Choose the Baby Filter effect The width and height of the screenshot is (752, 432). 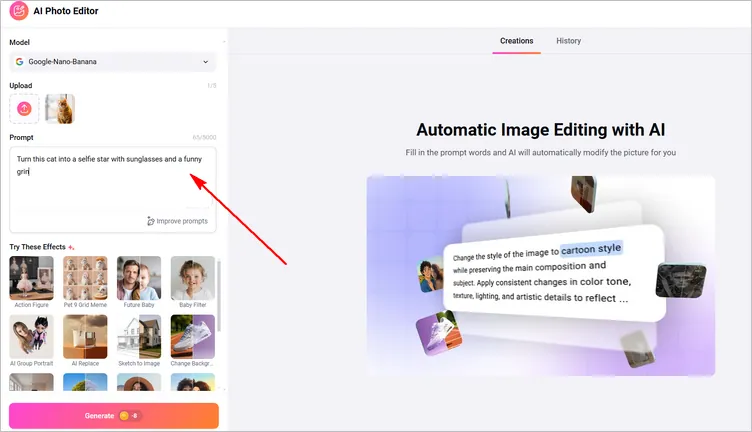pos(192,278)
